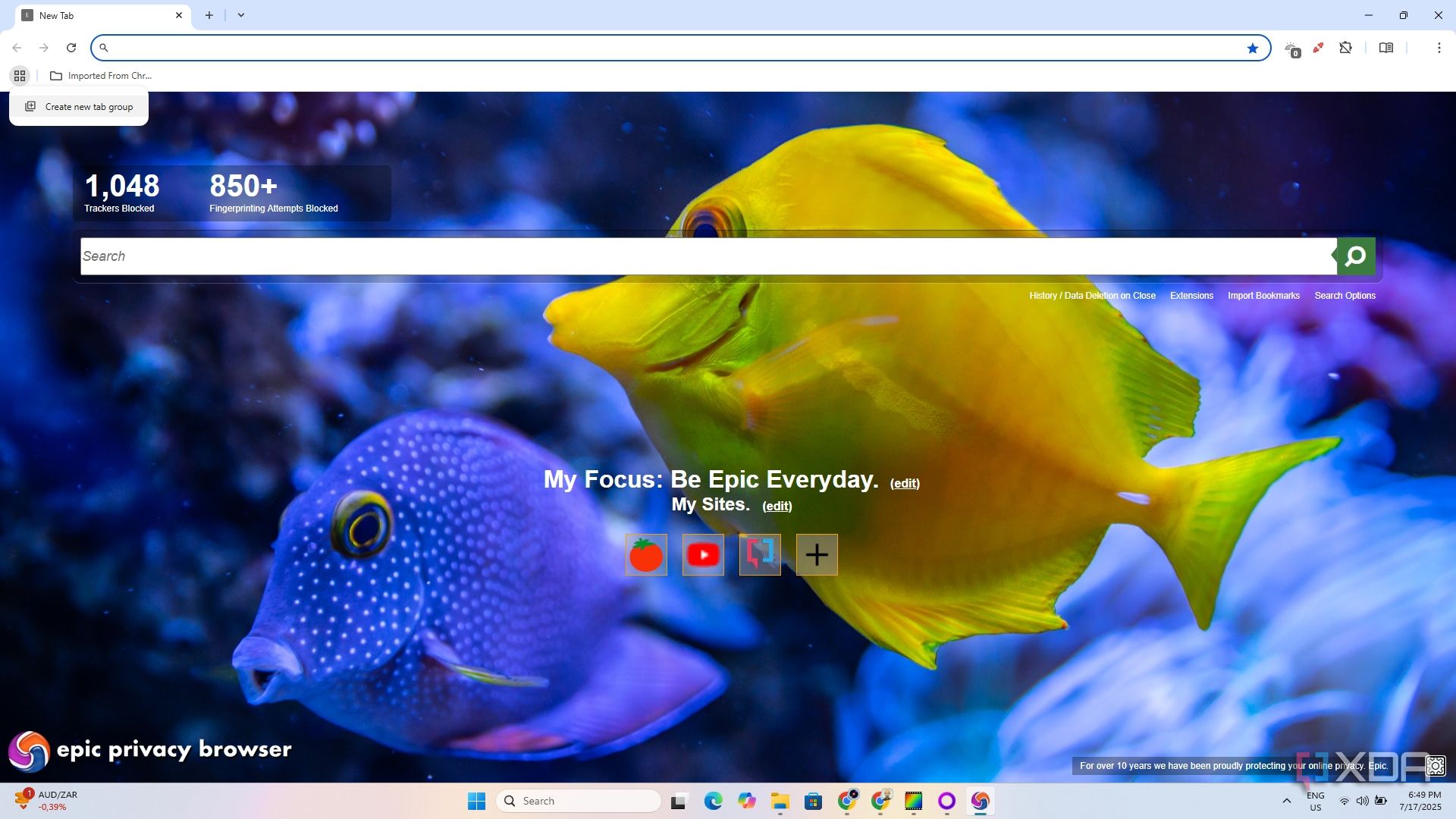Click the ENG US language indicator
Image resolution: width=1456 pixels, height=819 pixels.
click(x=1316, y=801)
